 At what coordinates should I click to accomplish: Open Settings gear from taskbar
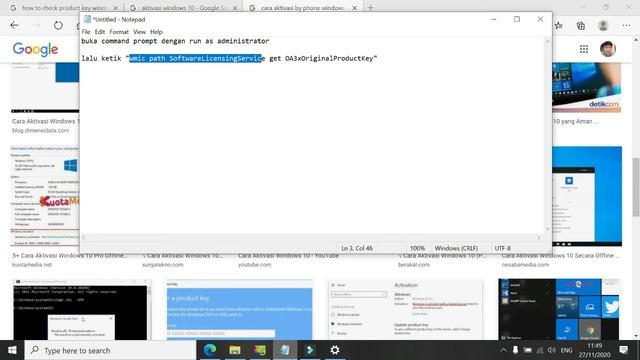coord(335,350)
